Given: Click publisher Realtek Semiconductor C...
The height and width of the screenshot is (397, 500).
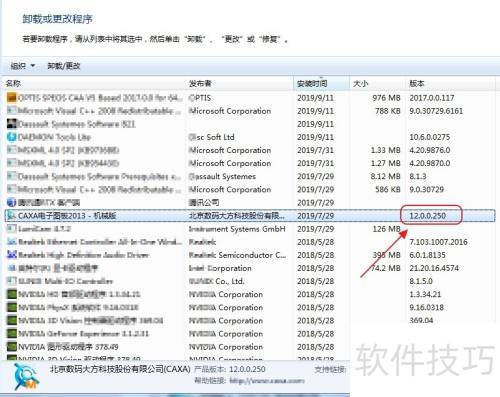Looking at the screenshot, I should pos(237,255).
